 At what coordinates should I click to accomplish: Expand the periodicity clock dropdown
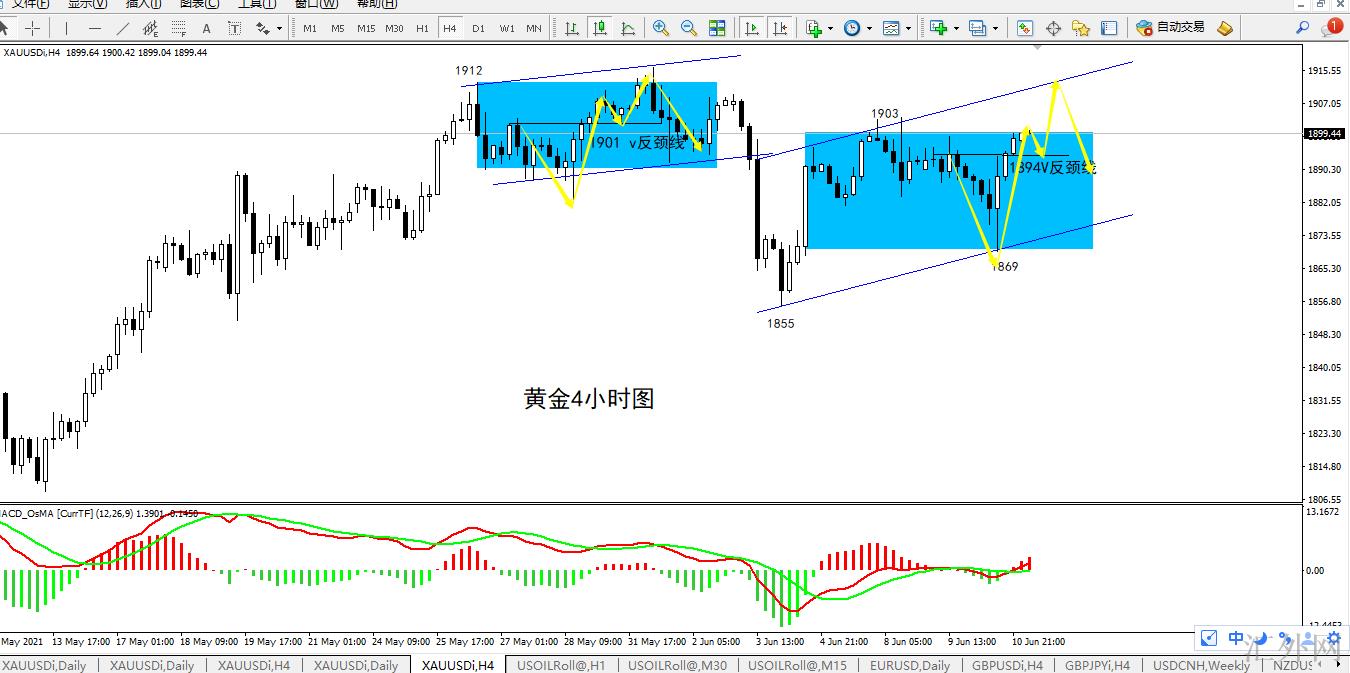pos(869,28)
